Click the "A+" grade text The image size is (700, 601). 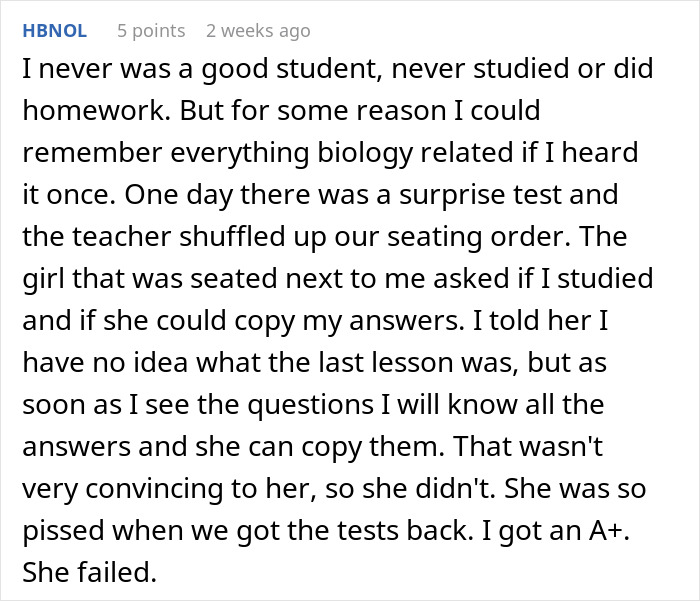click(634, 531)
